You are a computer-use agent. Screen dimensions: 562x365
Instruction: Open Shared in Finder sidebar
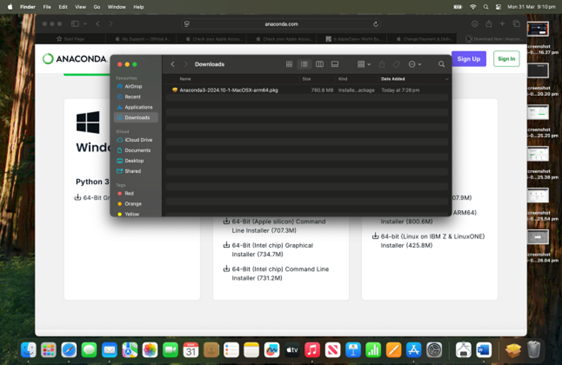(x=132, y=171)
